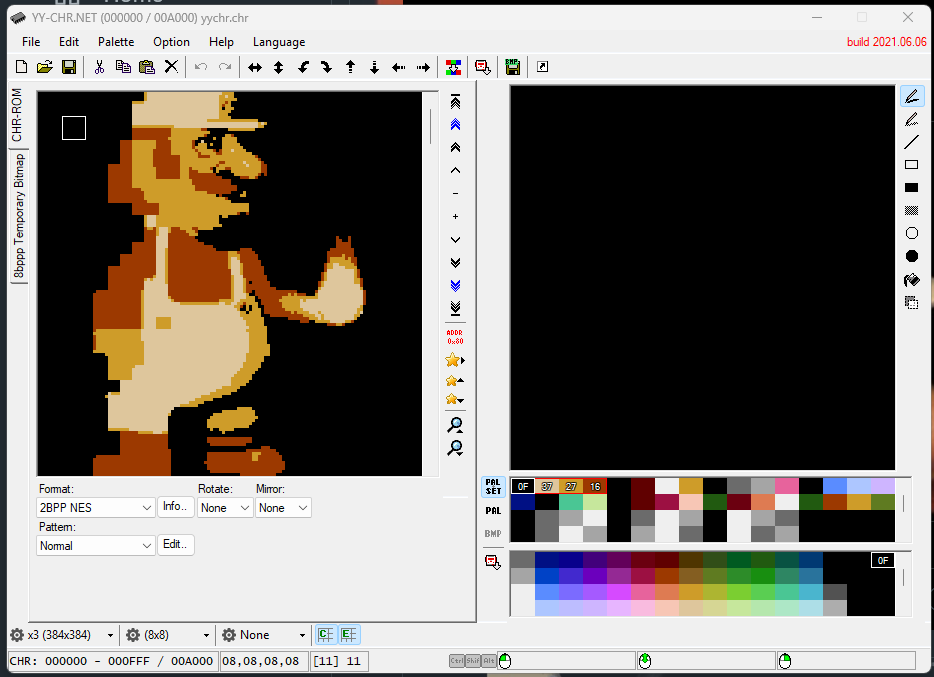Select the Line drawing tool
Image resolution: width=934 pixels, height=677 pixels.
coord(912,142)
